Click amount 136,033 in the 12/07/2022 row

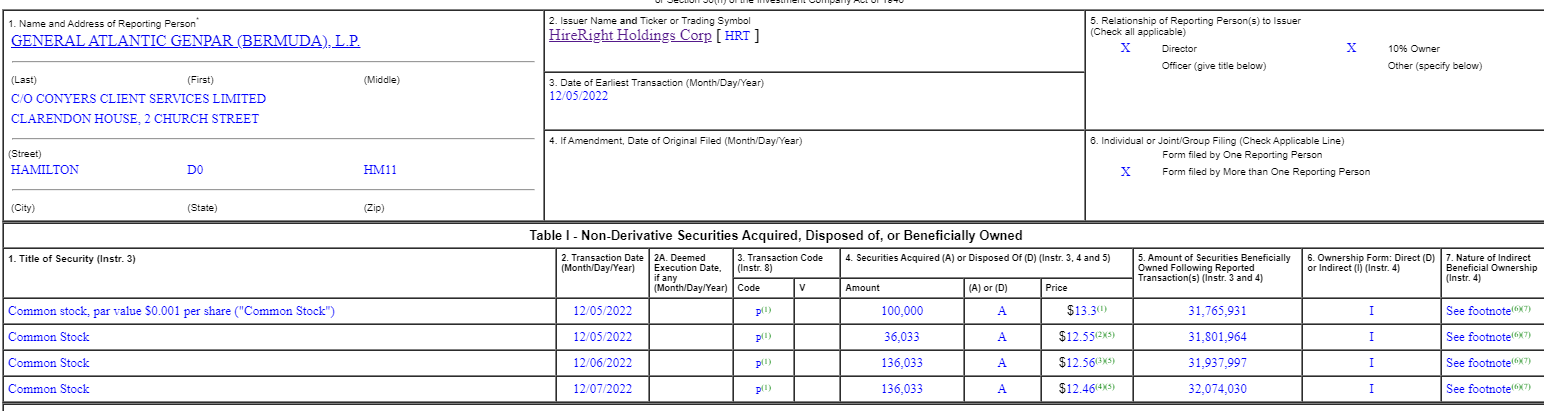(x=902, y=389)
